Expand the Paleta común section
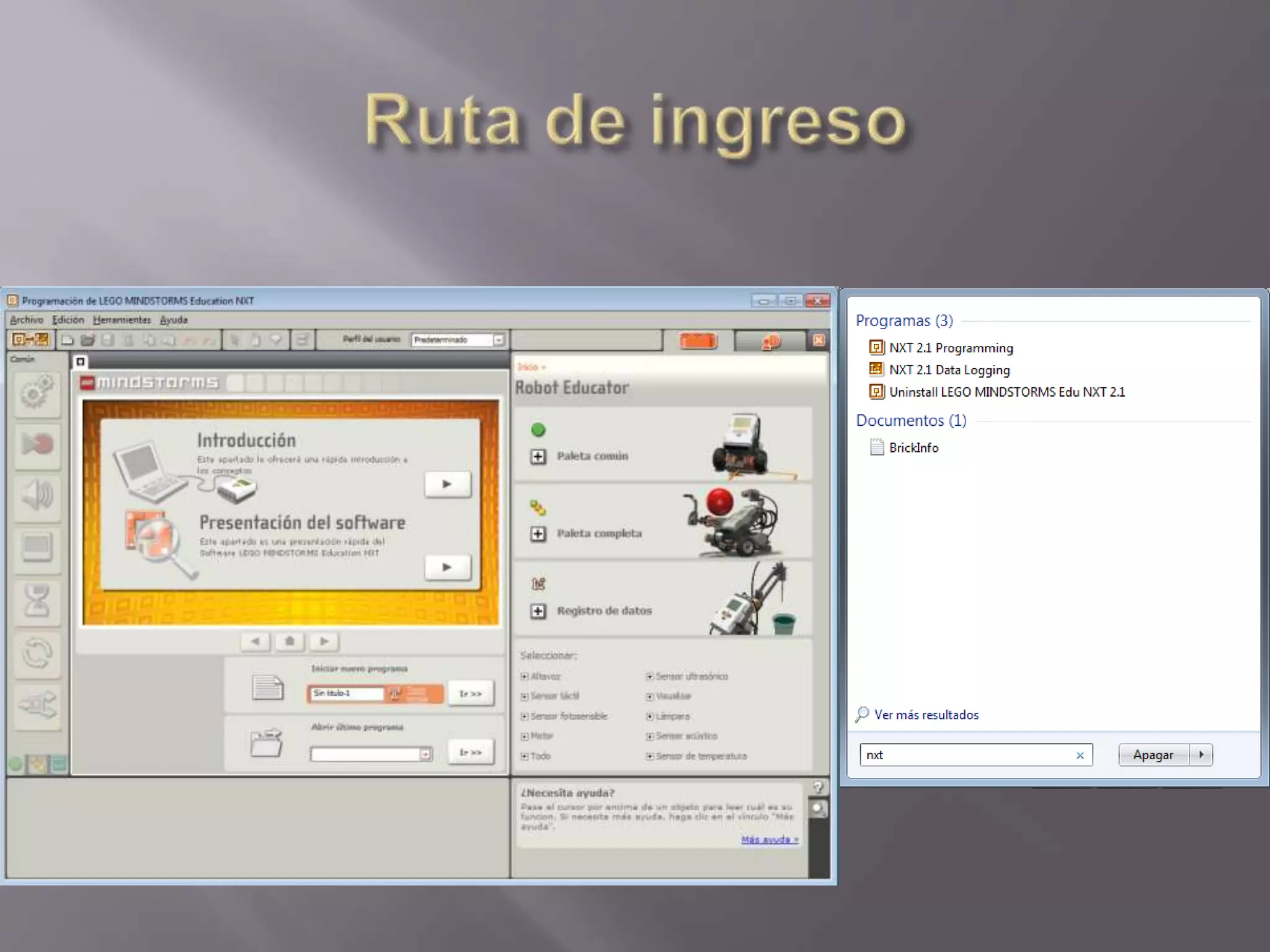 pyautogui.click(x=538, y=457)
